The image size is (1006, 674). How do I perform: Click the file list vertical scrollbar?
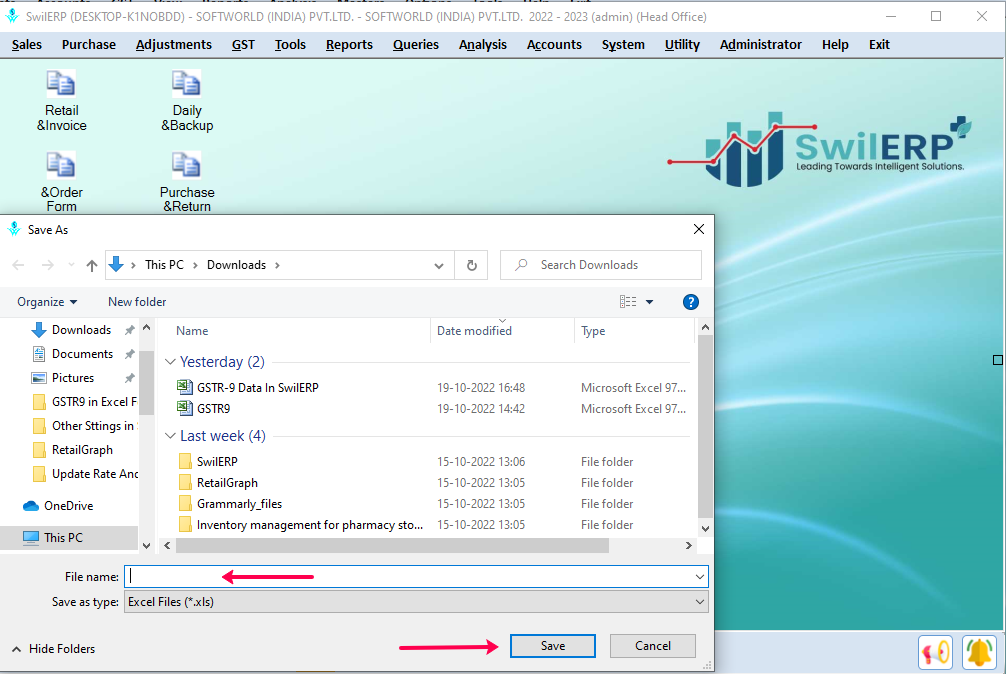[705, 426]
